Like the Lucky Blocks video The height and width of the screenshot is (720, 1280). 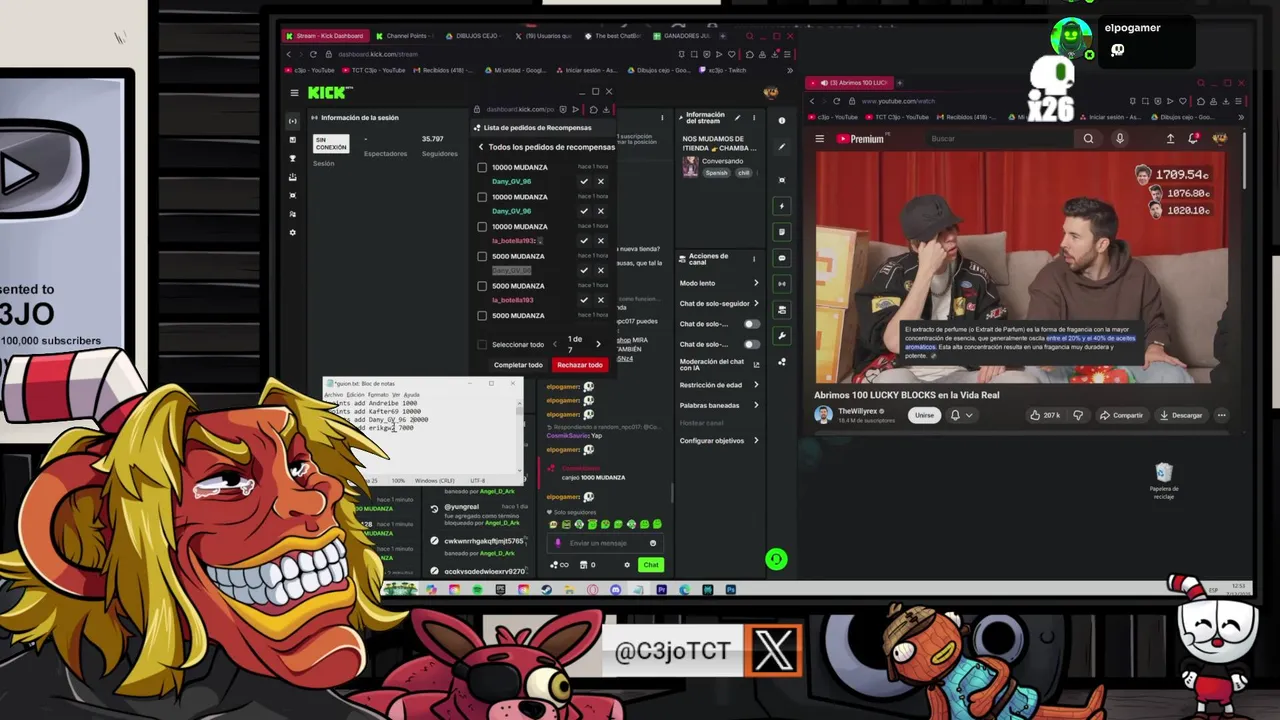tap(1044, 415)
